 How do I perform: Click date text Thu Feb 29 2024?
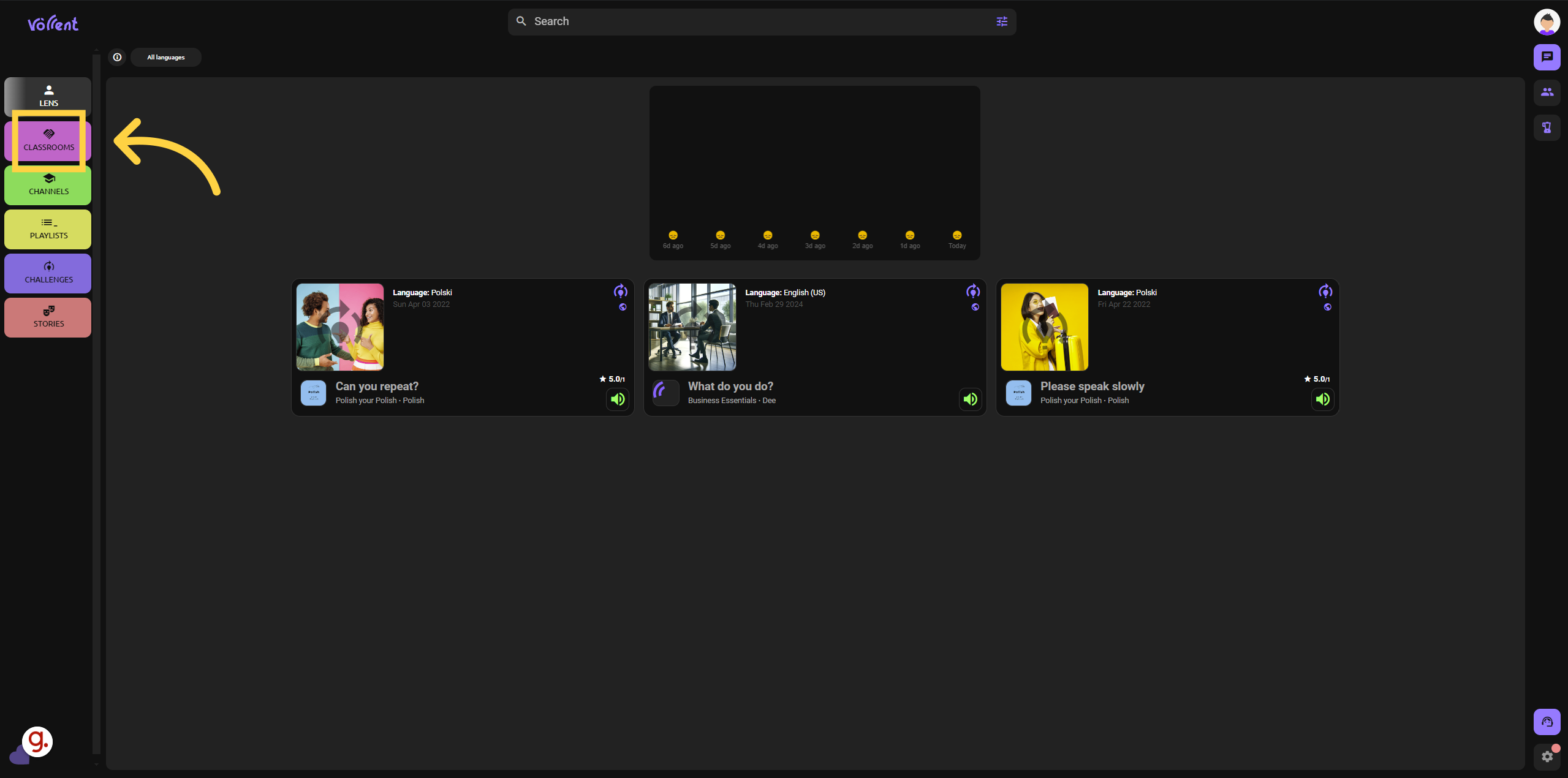[x=774, y=304]
